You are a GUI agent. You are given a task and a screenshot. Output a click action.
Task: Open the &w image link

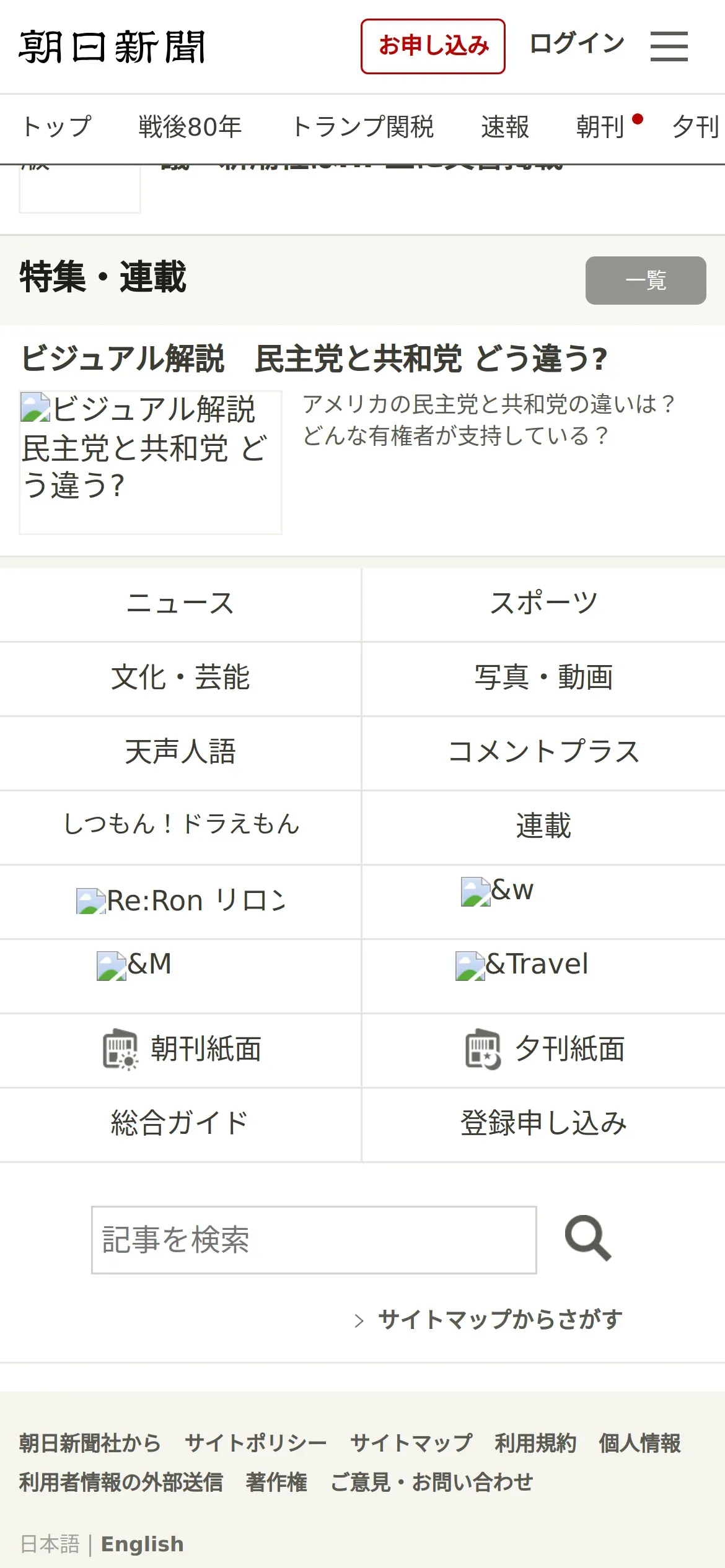click(497, 891)
